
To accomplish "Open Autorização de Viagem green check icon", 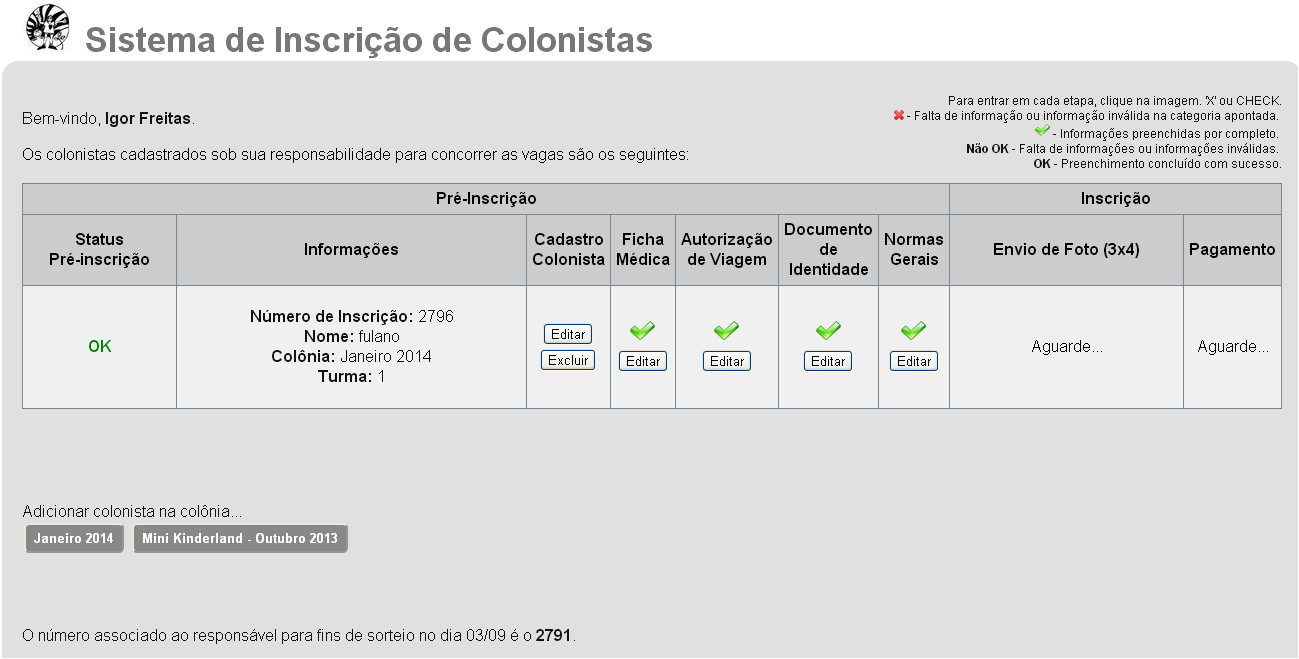I will click(x=726, y=330).
